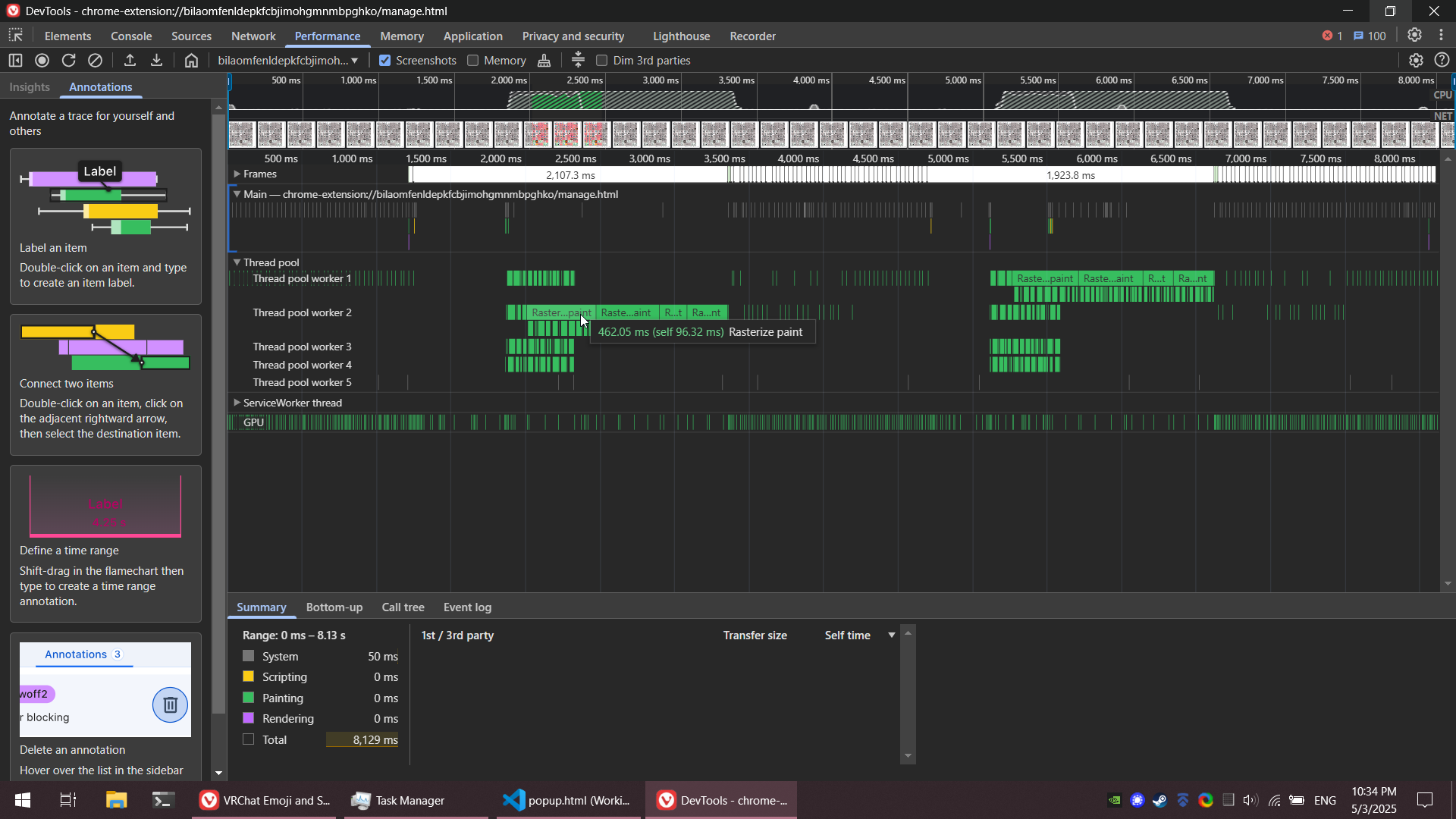
Task: Go to the performance home icon
Action: (191, 61)
